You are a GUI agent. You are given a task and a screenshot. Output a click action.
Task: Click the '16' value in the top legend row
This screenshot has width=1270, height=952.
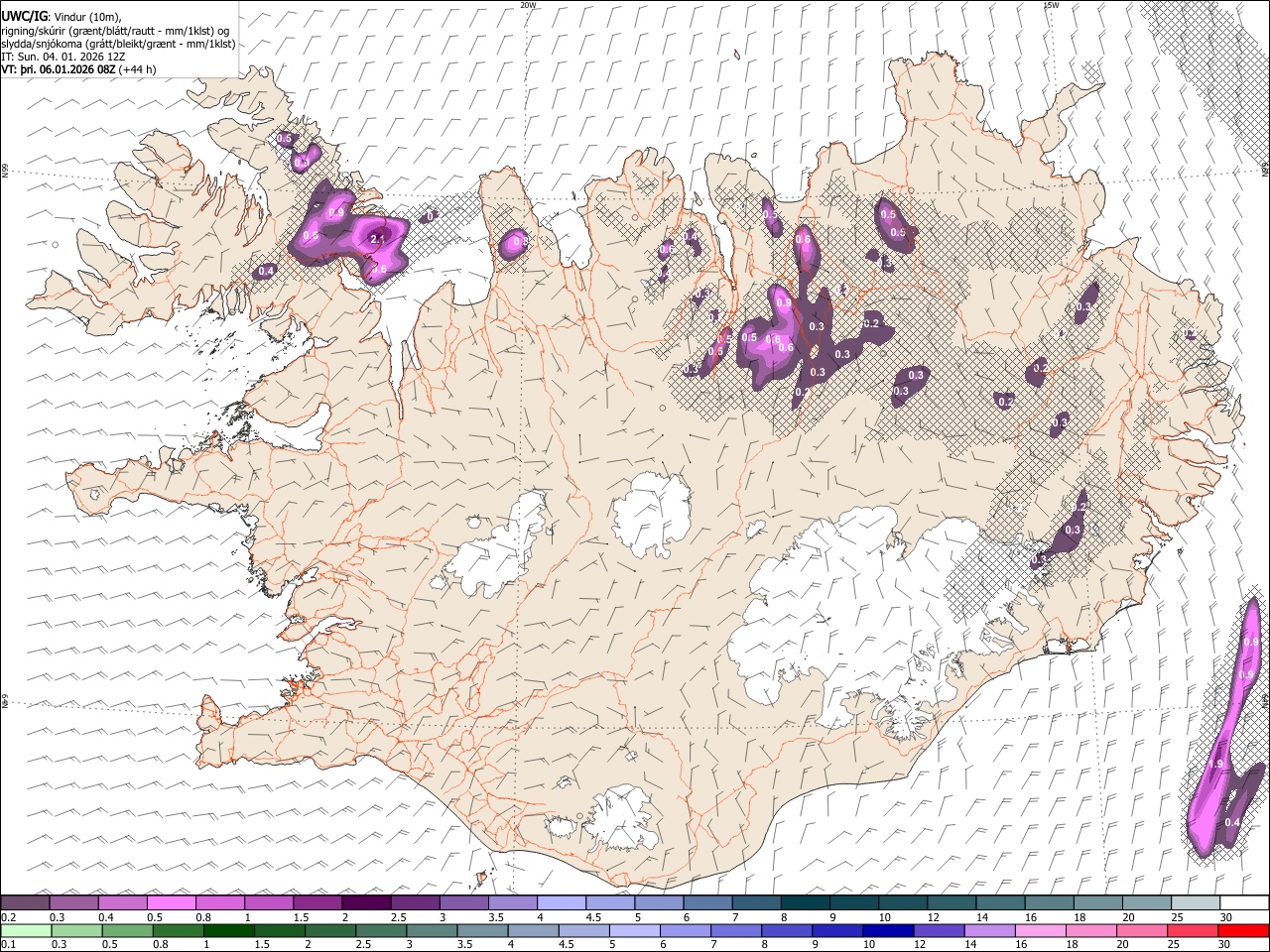[1031, 916]
